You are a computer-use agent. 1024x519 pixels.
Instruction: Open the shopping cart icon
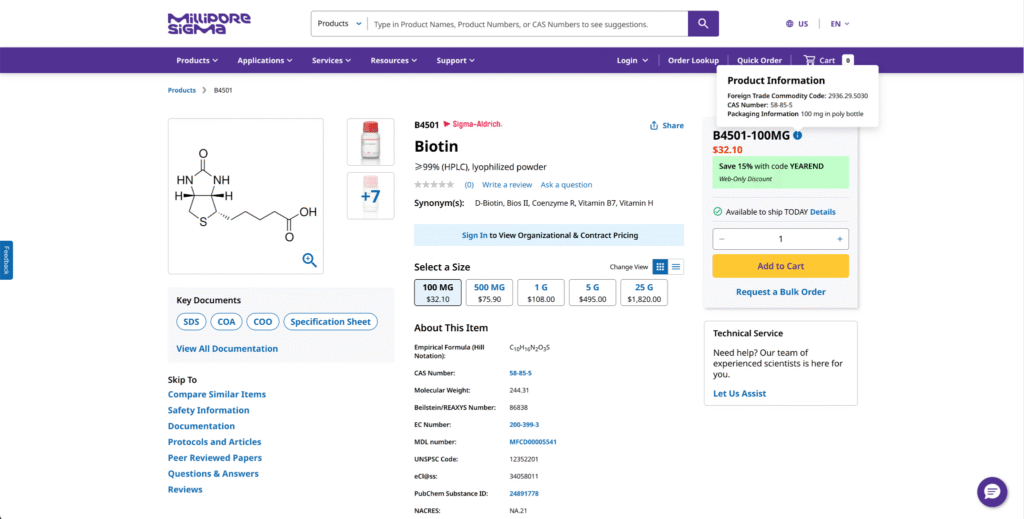point(810,60)
